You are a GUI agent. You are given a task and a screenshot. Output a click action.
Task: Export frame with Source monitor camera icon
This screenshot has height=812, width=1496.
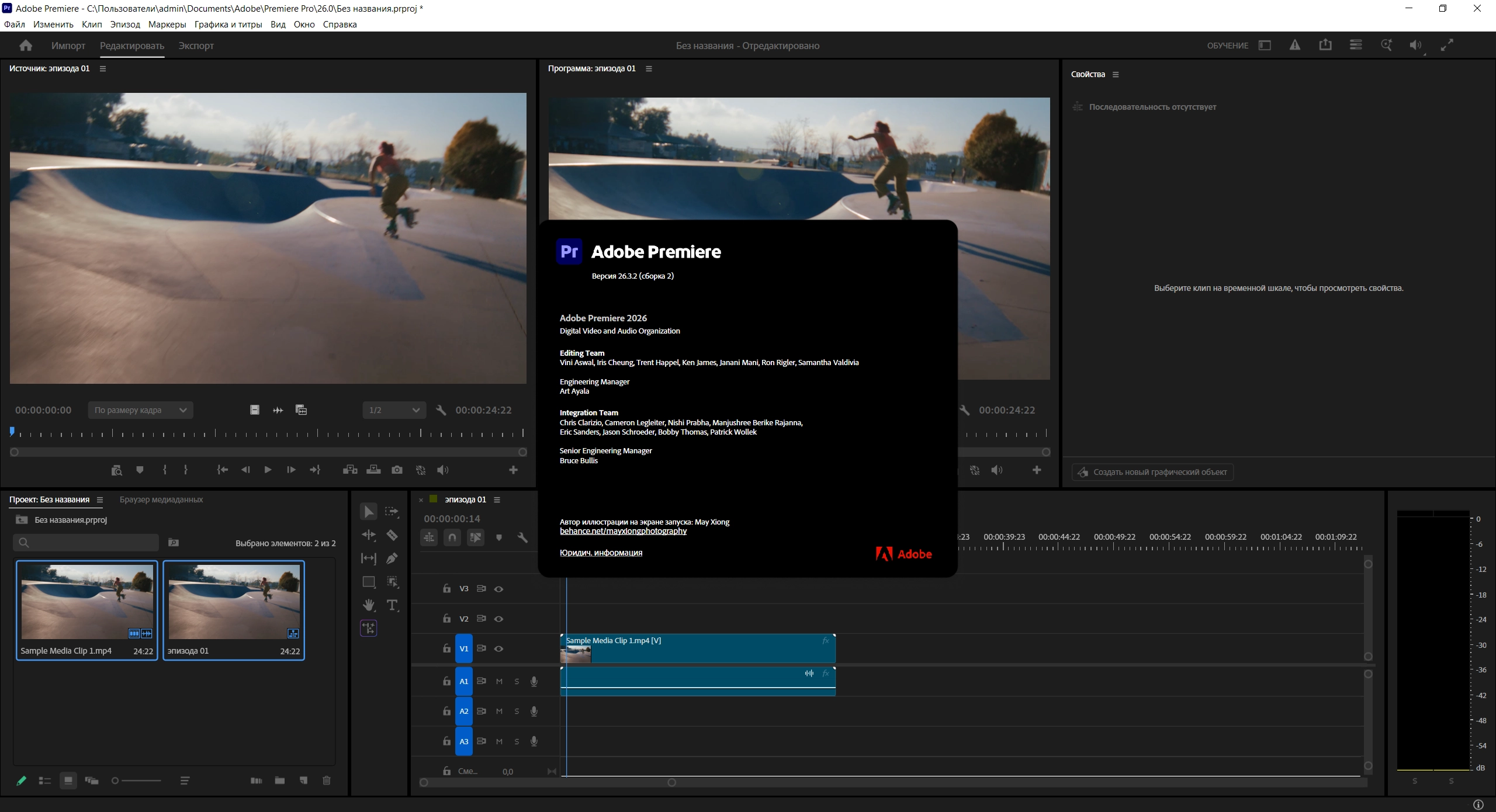(x=397, y=470)
